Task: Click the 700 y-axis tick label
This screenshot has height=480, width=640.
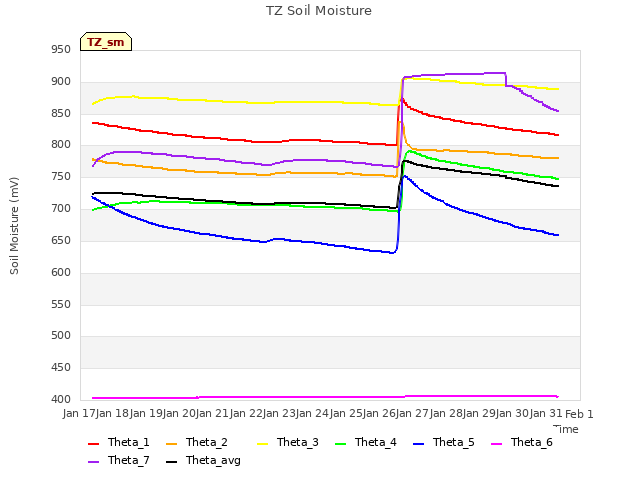Action: point(61,209)
